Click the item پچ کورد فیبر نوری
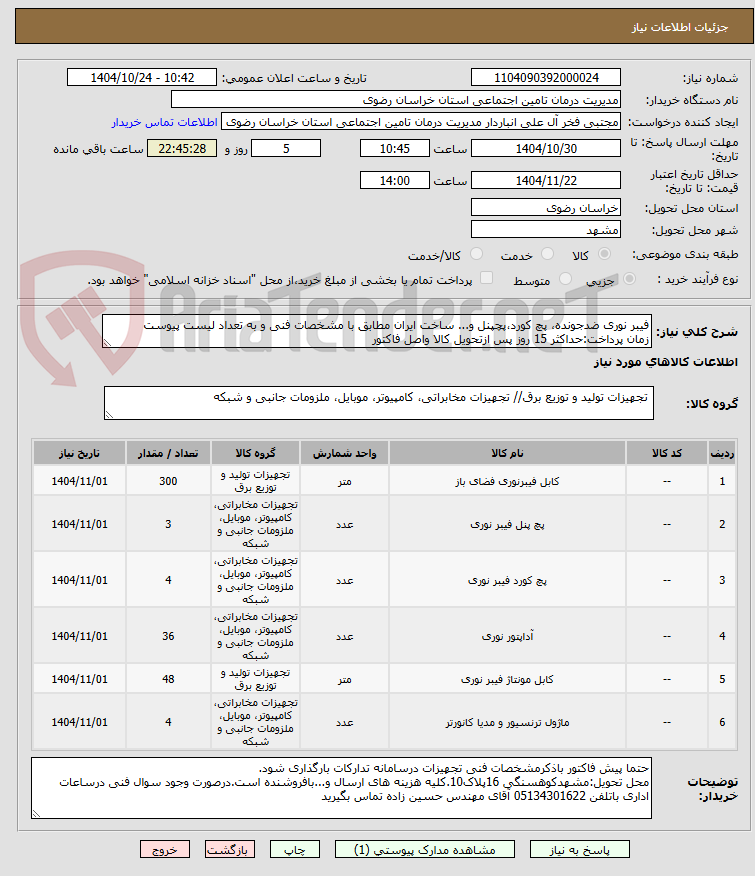Image resolution: width=755 pixels, height=876 pixels. point(507,580)
